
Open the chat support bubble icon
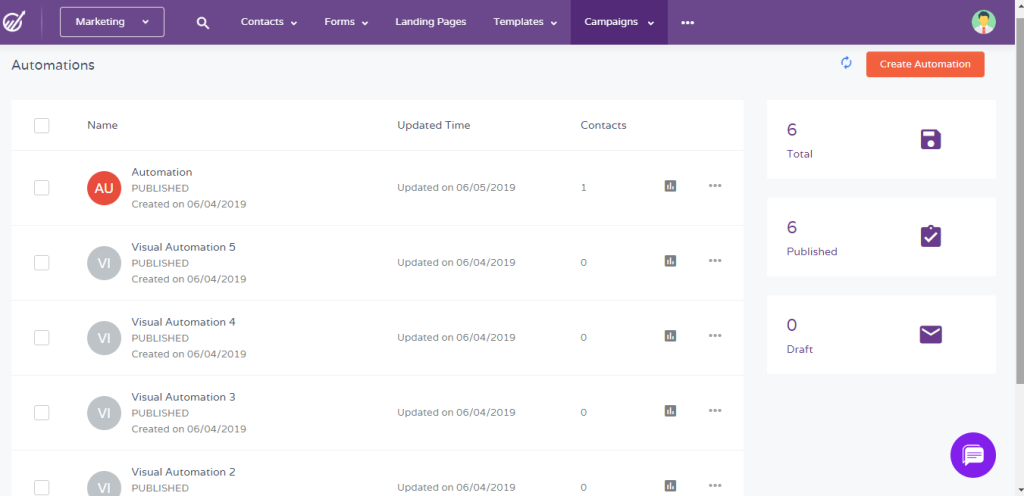coord(973,455)
